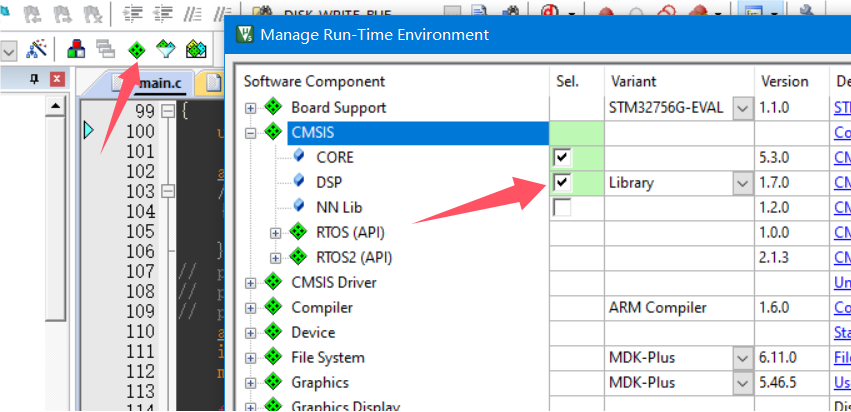Select the CMSIS Driver tree row
This screenshot has height=412, width=851.
pyautogui.click(x=334, y=282)
